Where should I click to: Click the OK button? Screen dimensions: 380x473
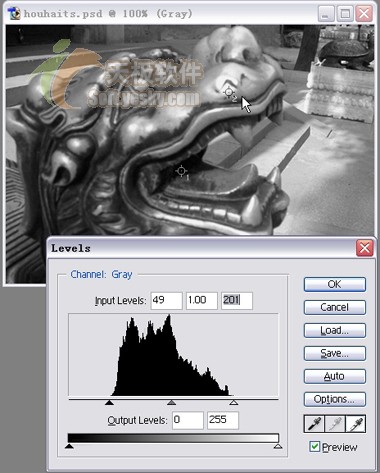[335, 284]
